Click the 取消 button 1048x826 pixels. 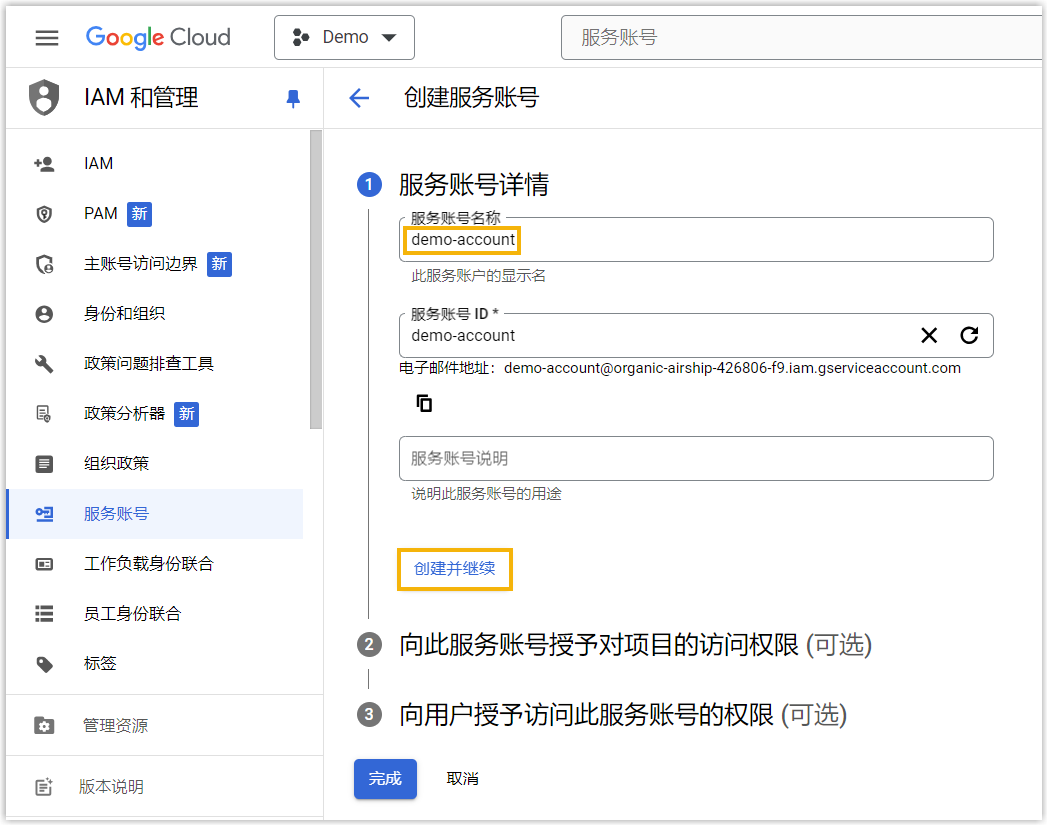[x=462, y=779]
